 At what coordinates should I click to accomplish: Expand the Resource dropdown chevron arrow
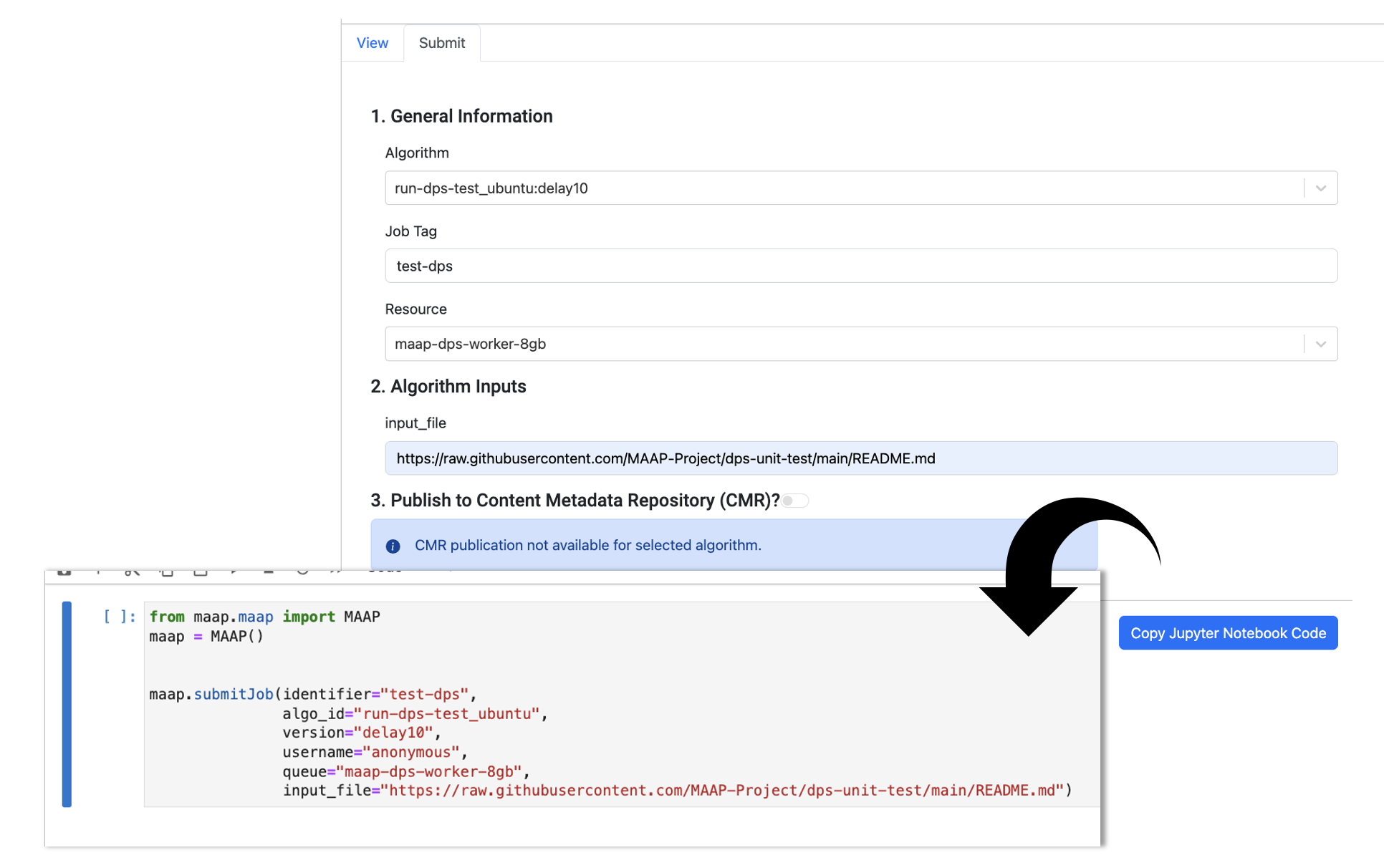(1321, 344)
